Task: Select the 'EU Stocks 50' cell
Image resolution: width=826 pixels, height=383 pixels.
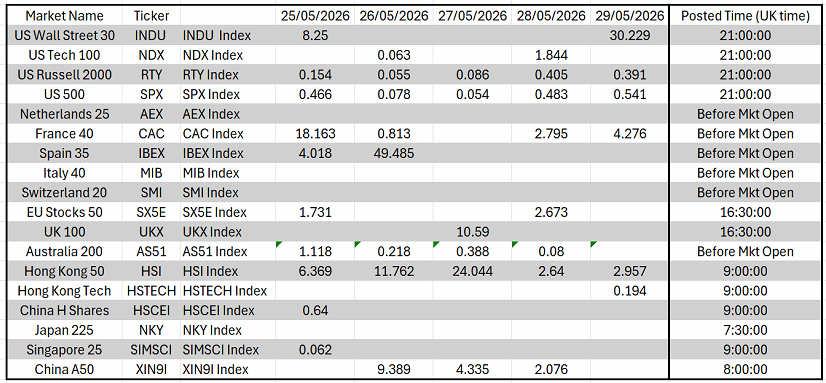Action: point(65,212)
